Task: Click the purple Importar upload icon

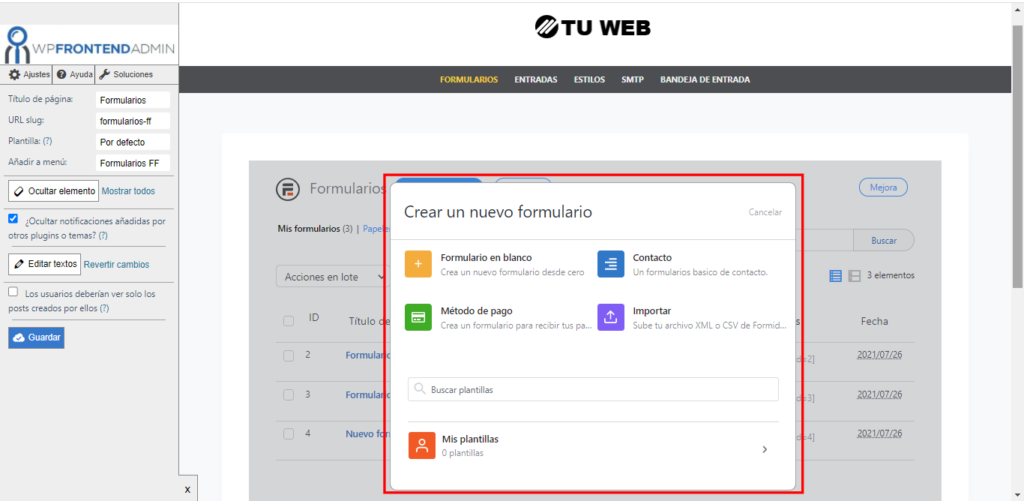Action: (x=610, y=317)
